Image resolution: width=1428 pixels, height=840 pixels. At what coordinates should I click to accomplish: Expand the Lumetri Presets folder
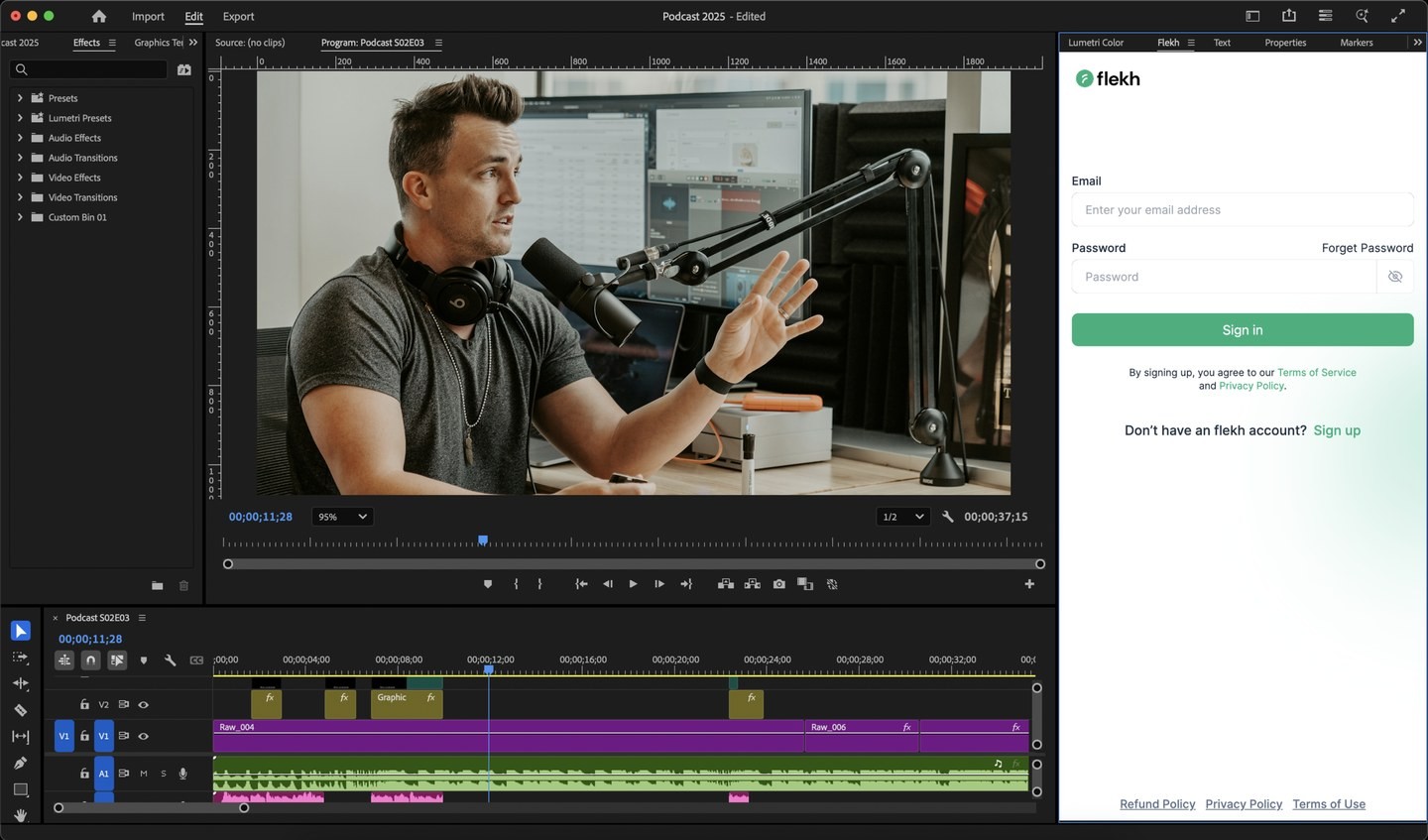coord(20,118)
